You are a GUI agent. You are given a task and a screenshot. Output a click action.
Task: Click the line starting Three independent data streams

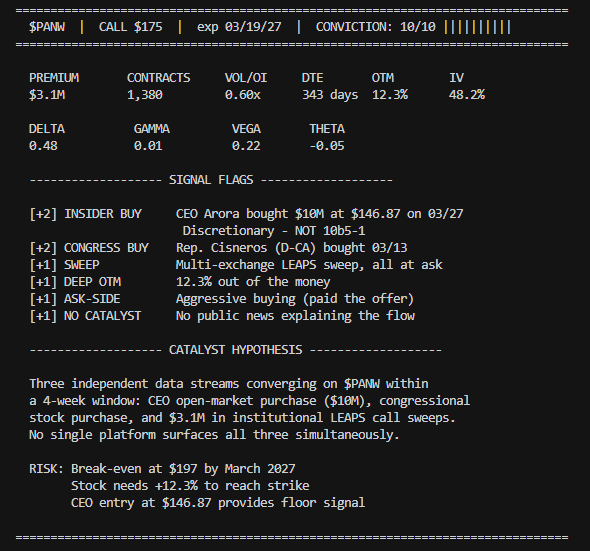[x=229, y=384]
